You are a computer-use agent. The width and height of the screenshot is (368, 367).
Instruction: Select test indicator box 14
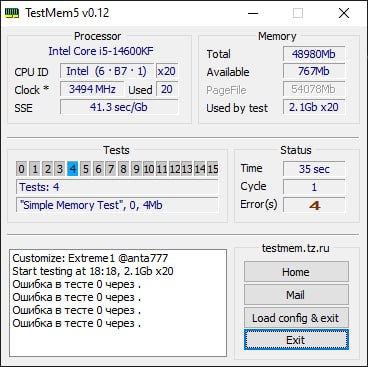pyautogui.click(x=200, y=169)
